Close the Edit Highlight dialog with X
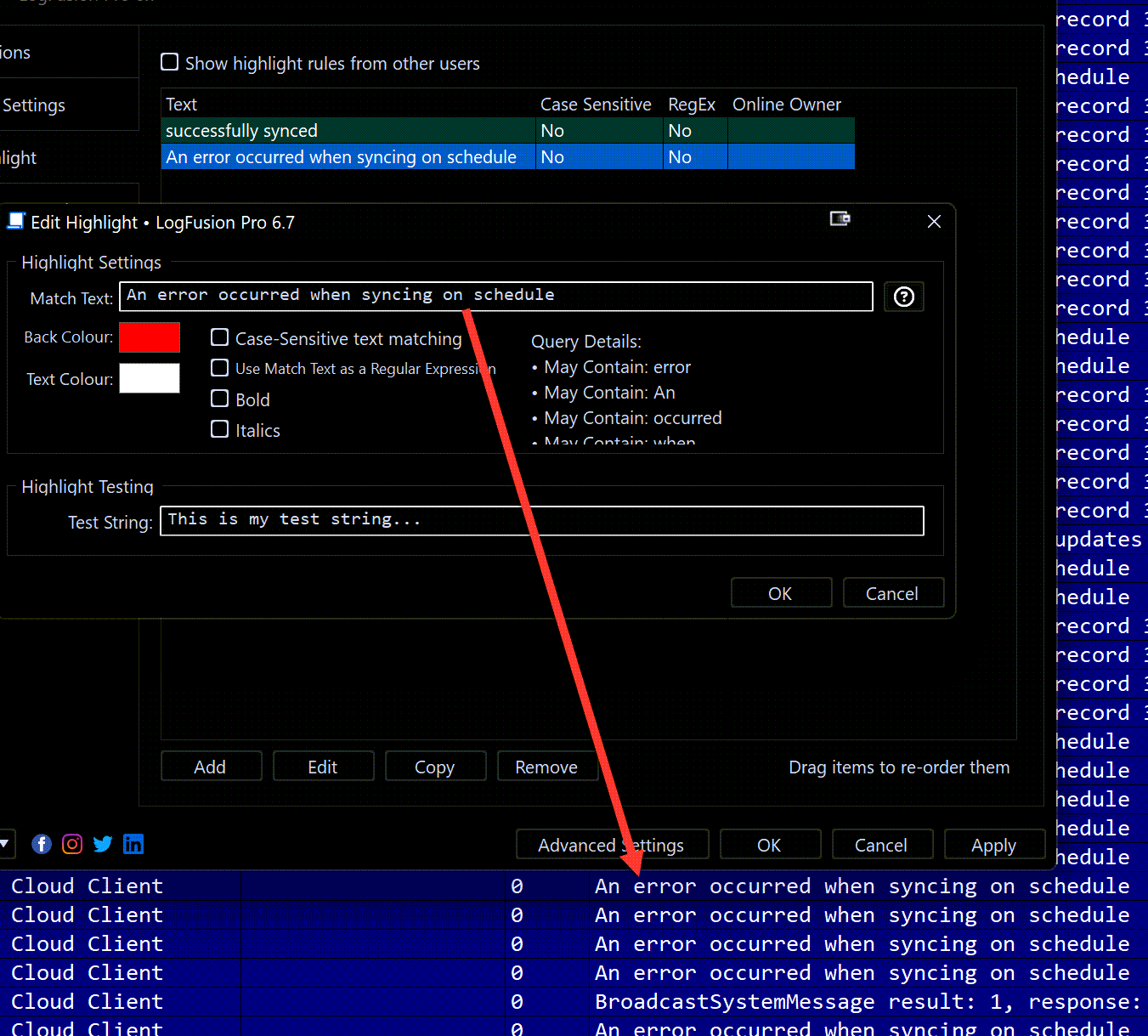 934,222
